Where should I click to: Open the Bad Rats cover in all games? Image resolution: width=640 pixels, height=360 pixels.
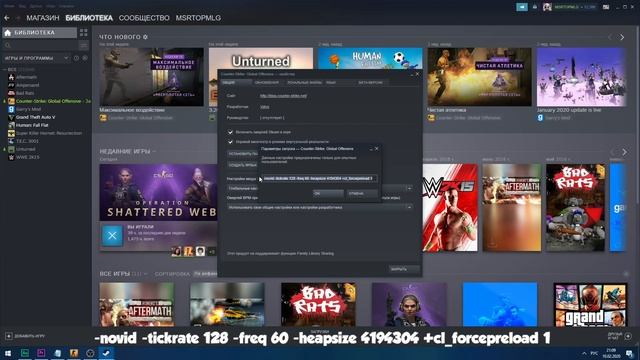[x=318, y=304]
